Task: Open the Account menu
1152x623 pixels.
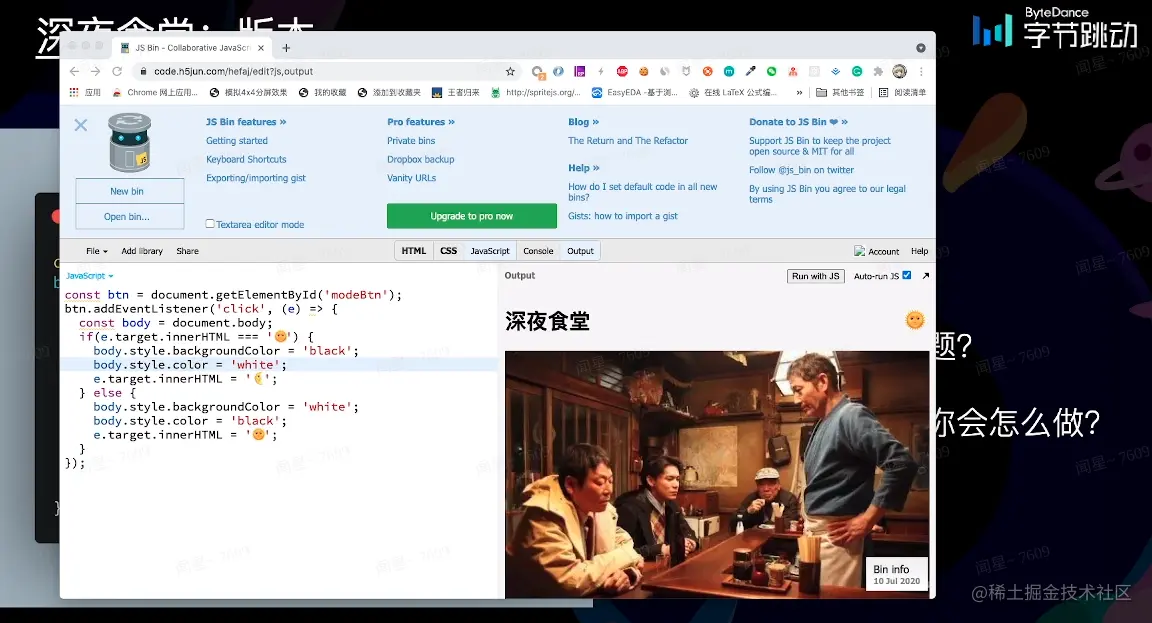Action: 876,251
